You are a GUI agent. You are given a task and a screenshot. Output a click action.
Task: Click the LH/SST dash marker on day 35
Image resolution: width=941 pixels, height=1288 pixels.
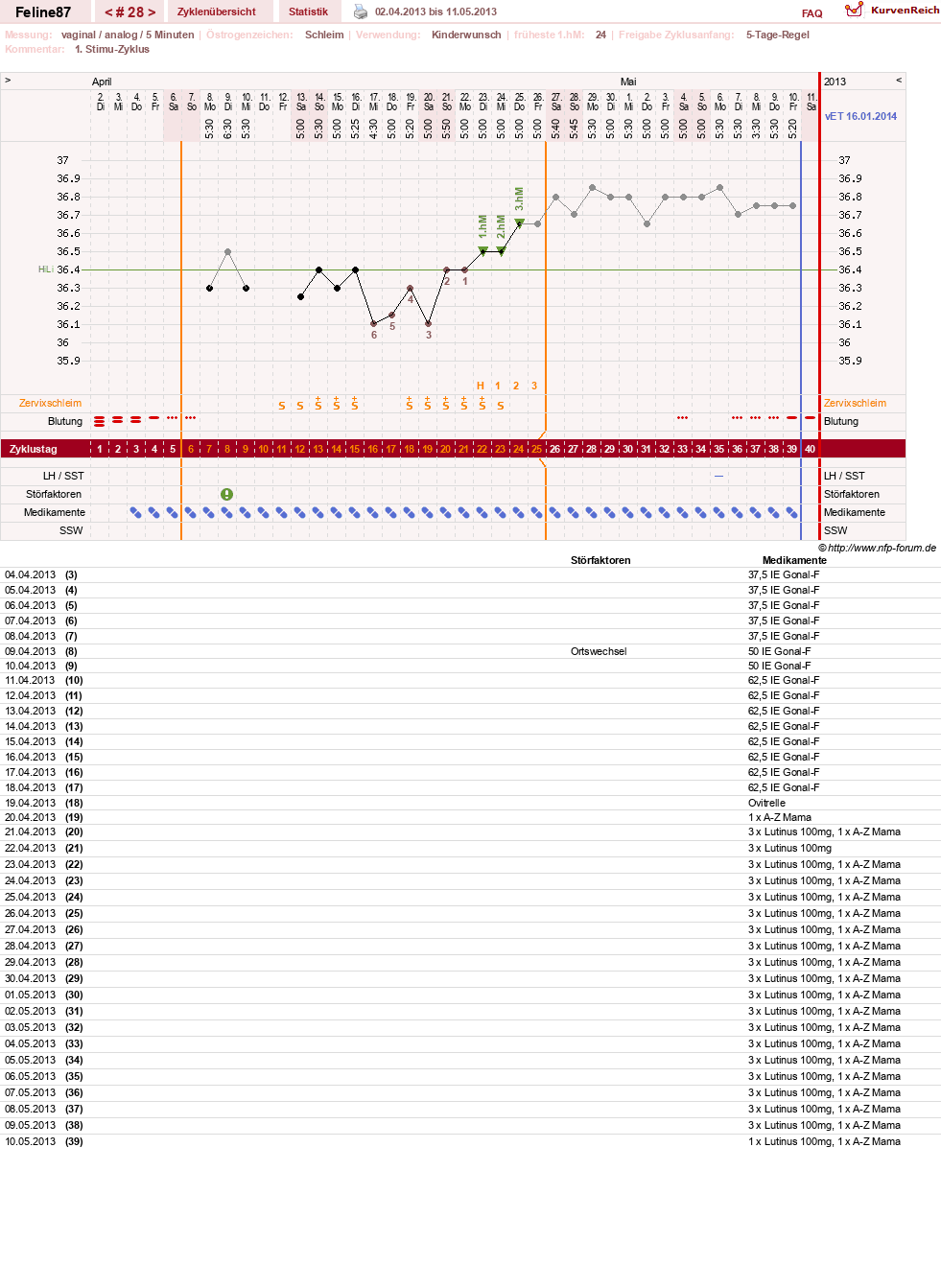point(718,476)
